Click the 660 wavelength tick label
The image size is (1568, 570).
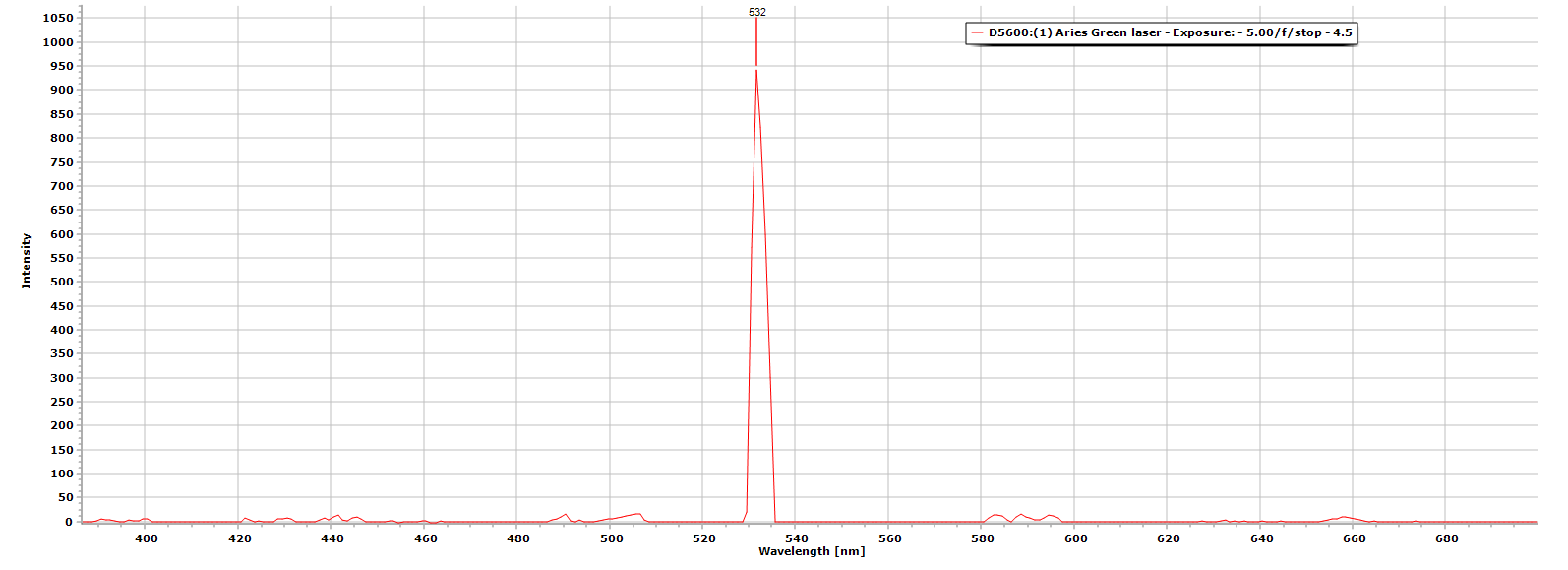pyautogui.click(x=1355, y=538)
